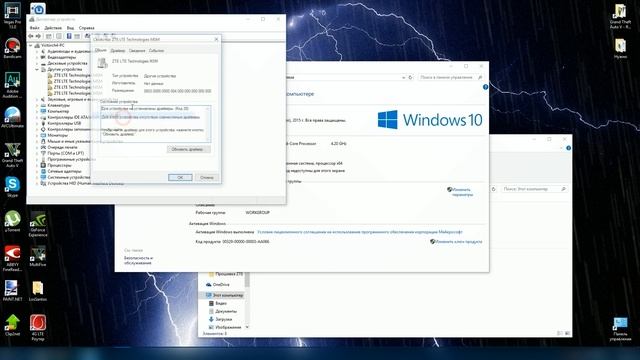Launch Grand Theft Auto V shortcut on left
The height and width of the screenshot is (360, 640).
pos(12,155)
